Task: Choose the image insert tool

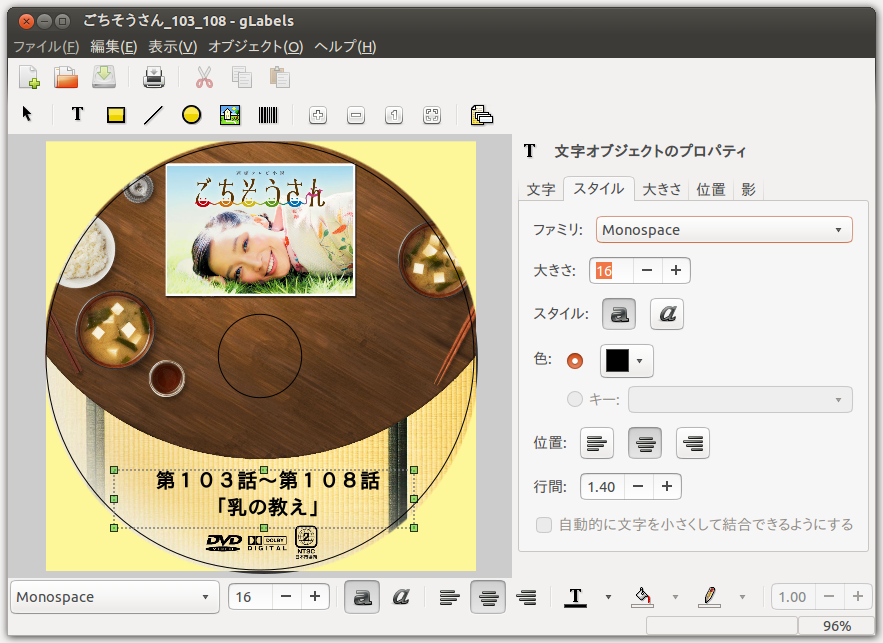Action: 230,115
